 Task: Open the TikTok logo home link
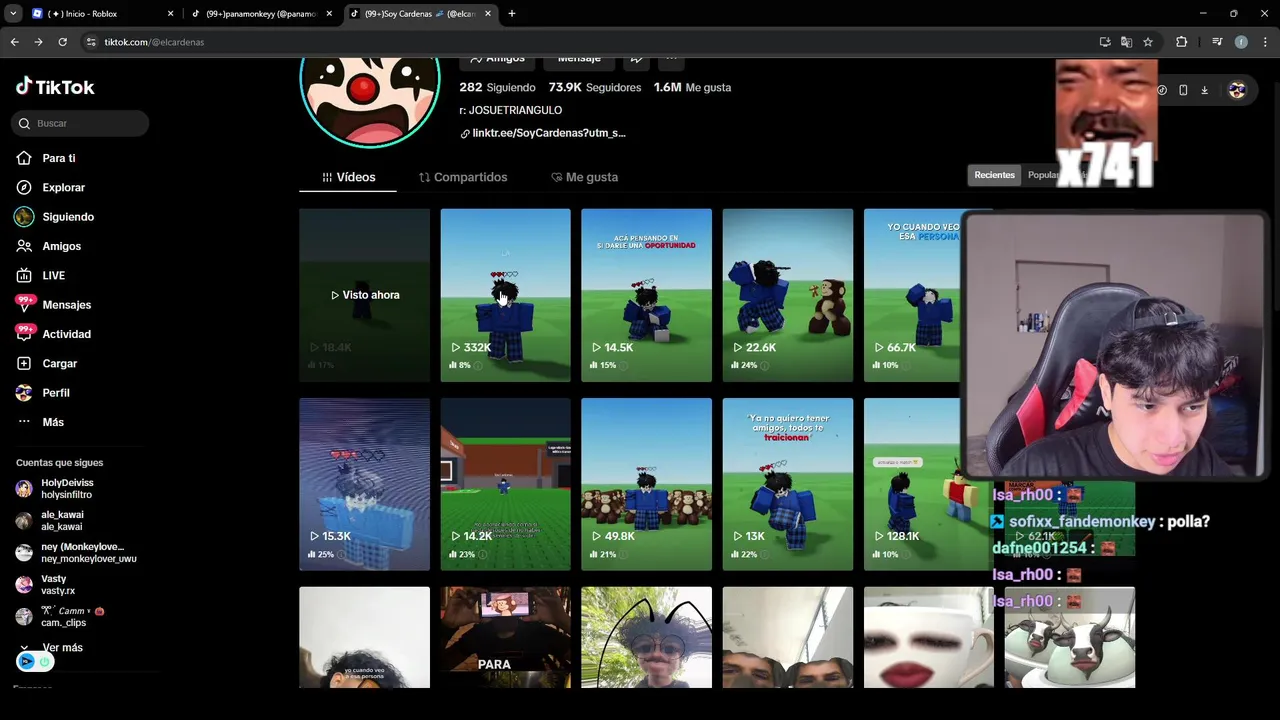click(x=55, y=87)
